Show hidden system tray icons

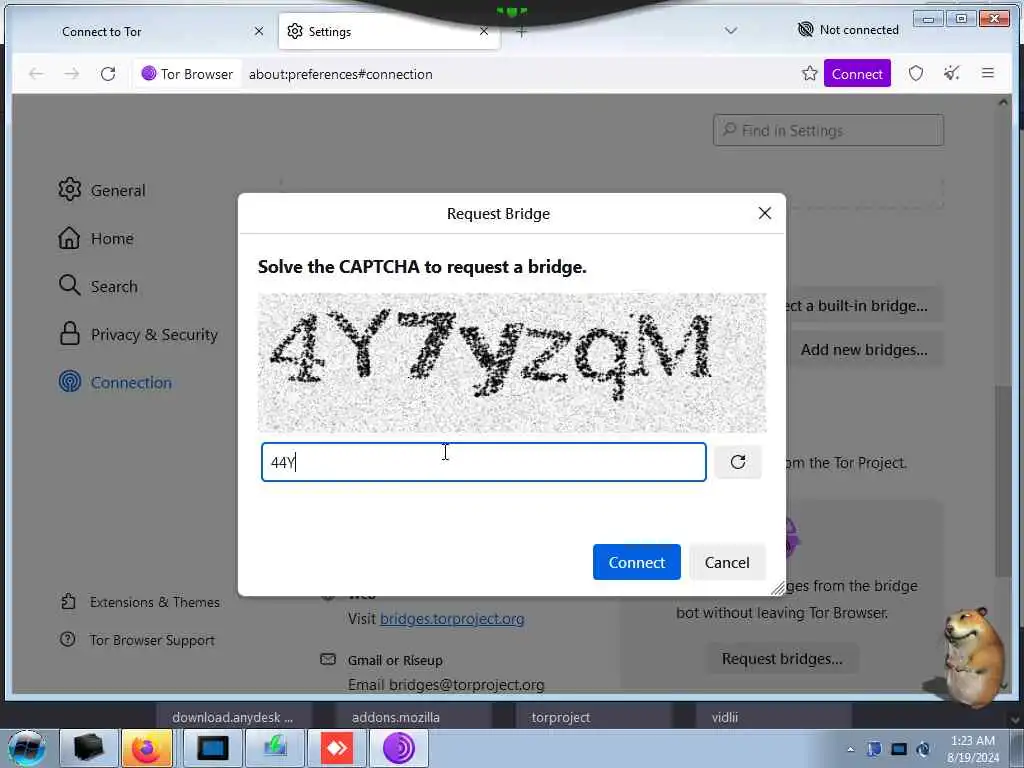pos(850,749)
